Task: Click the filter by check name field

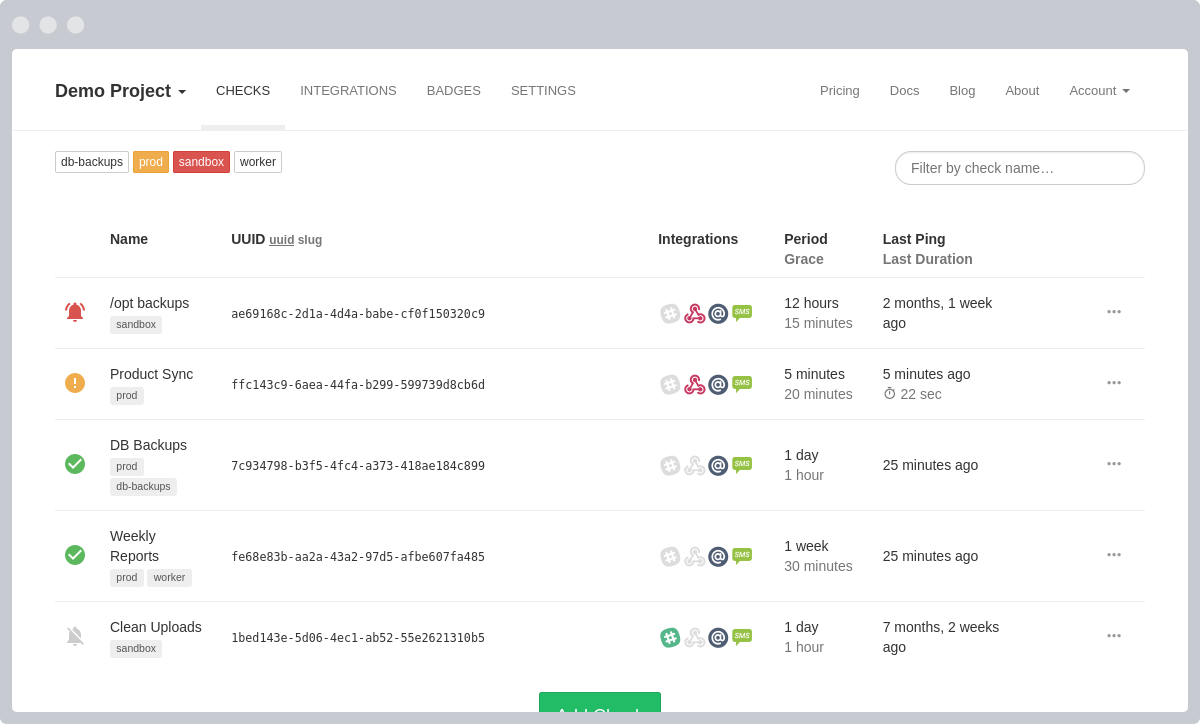Action: point(1019,168)
